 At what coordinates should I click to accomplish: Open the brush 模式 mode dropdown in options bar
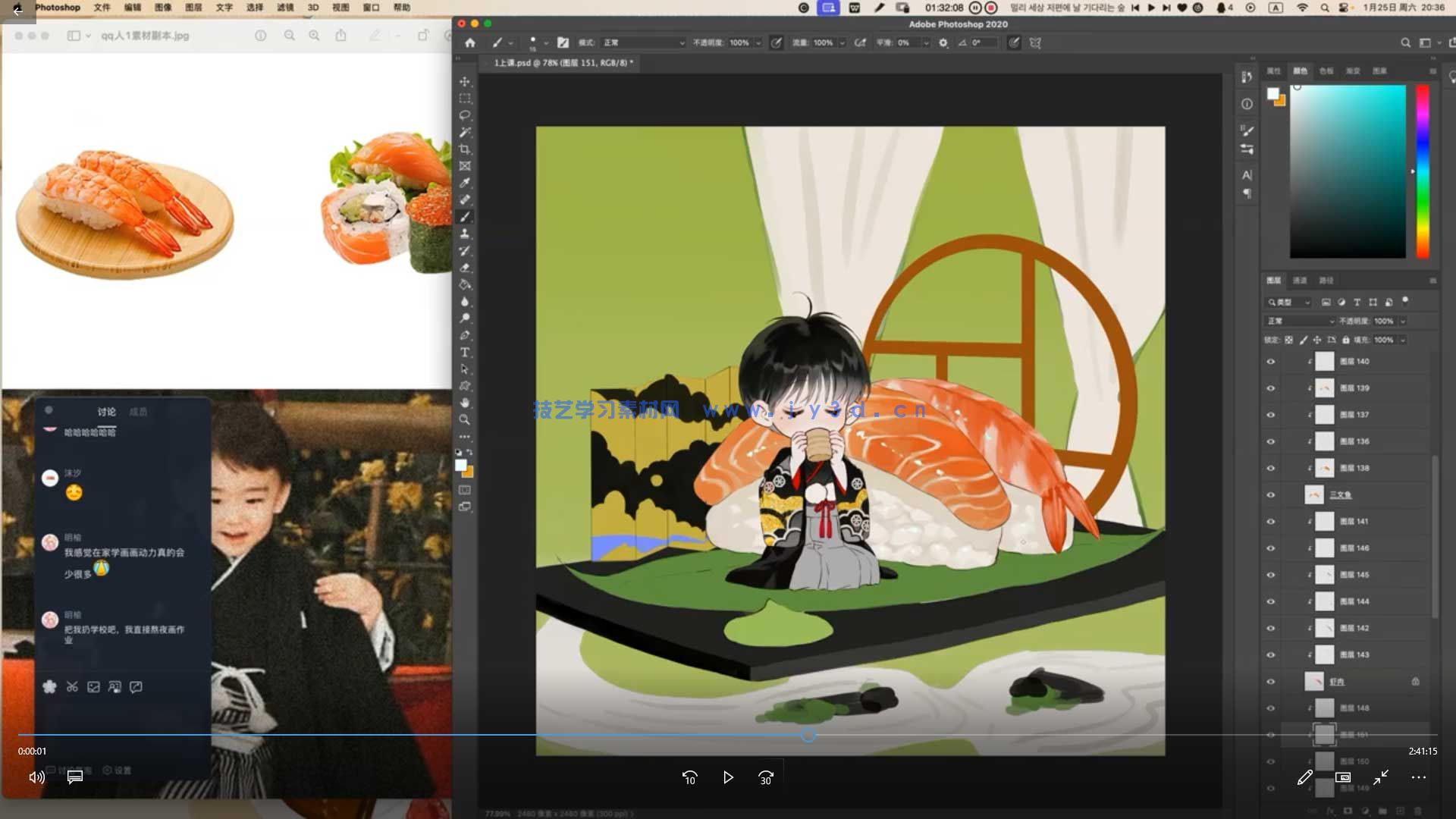[x=643, y=43]
